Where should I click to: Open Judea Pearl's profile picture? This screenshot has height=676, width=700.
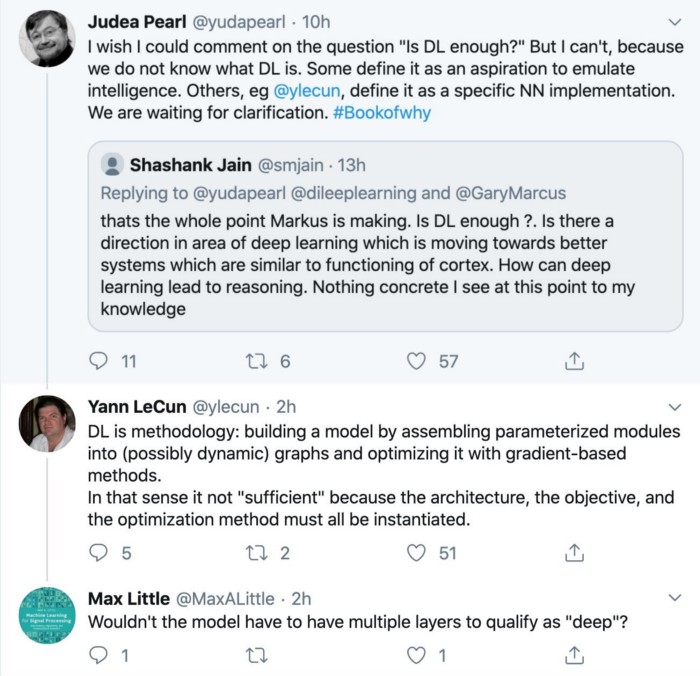[47, 39]
